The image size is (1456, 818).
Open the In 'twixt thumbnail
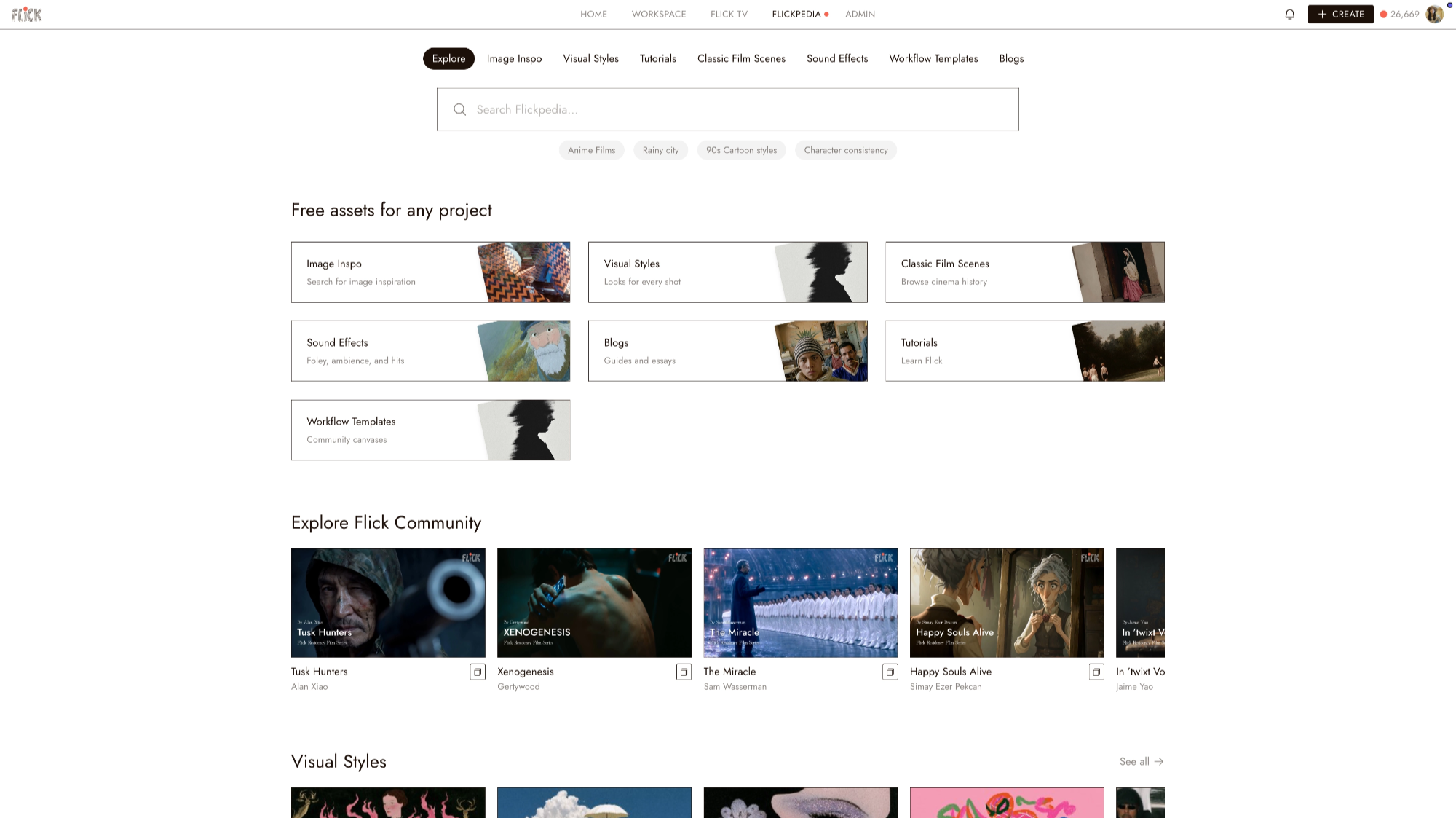coord(1140,603)
